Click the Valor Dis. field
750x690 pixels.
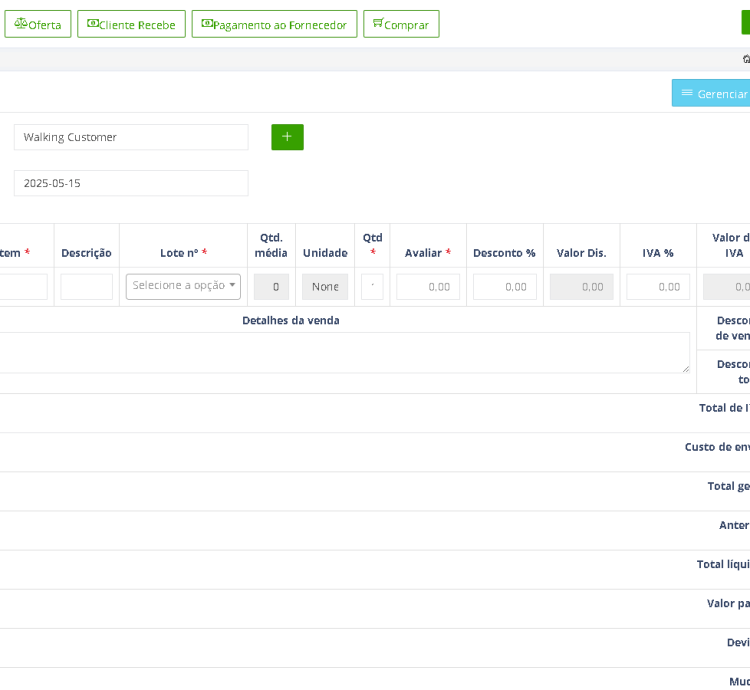pos(581,287)
